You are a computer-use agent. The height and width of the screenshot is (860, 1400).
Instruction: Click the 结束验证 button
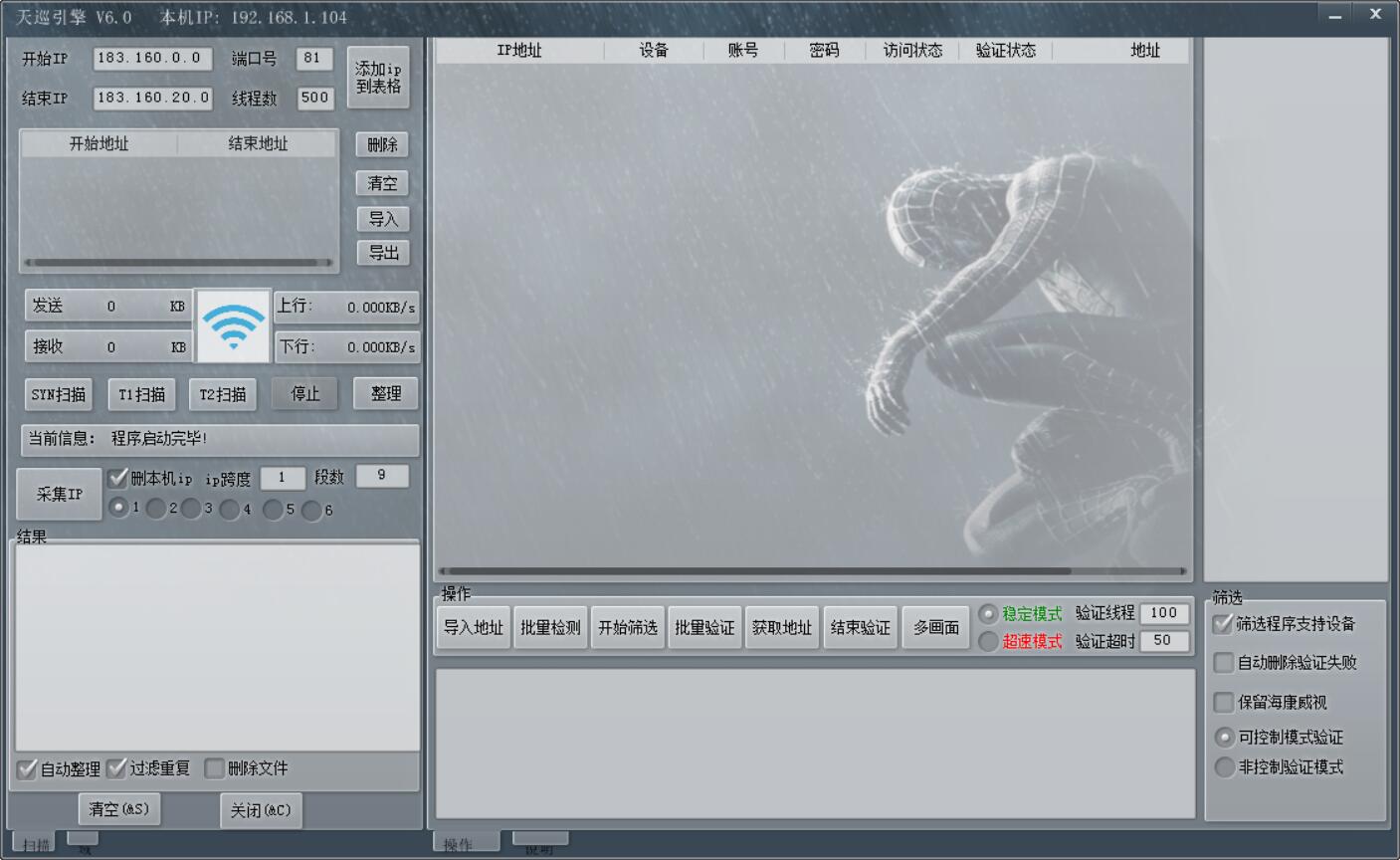[x=861, y=628]
